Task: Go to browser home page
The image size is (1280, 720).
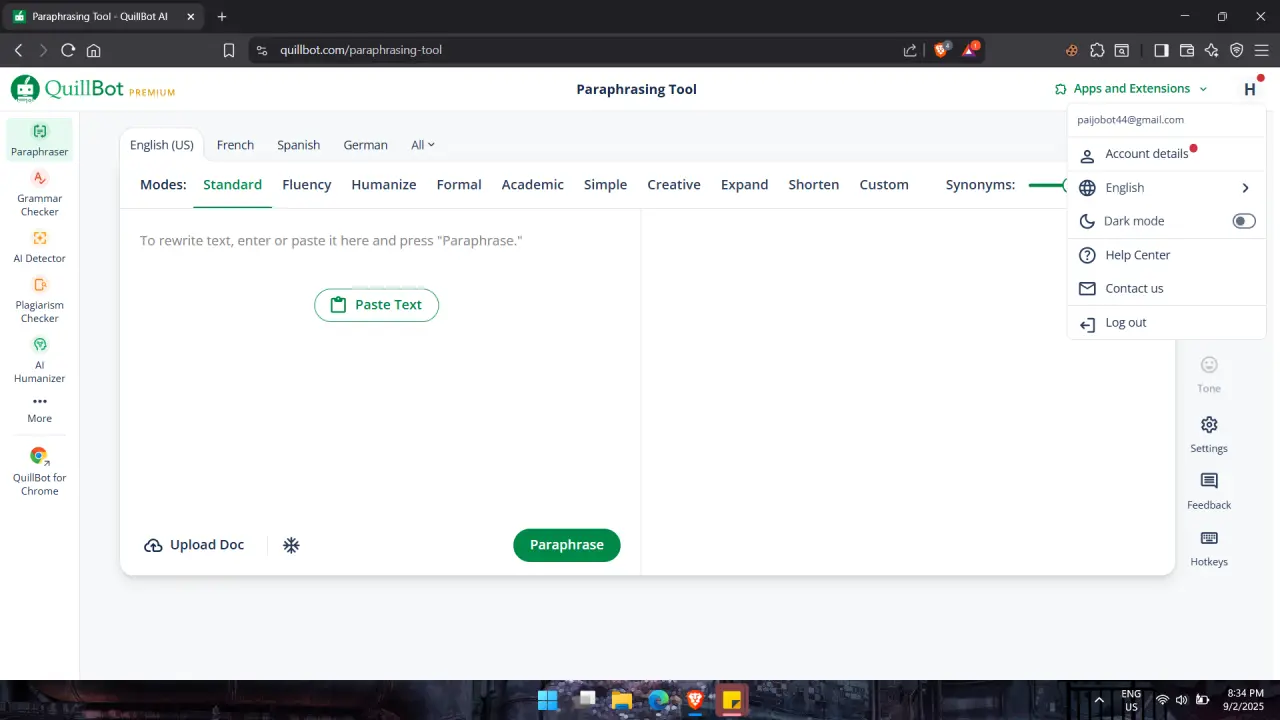Action: tap(93, 50)
